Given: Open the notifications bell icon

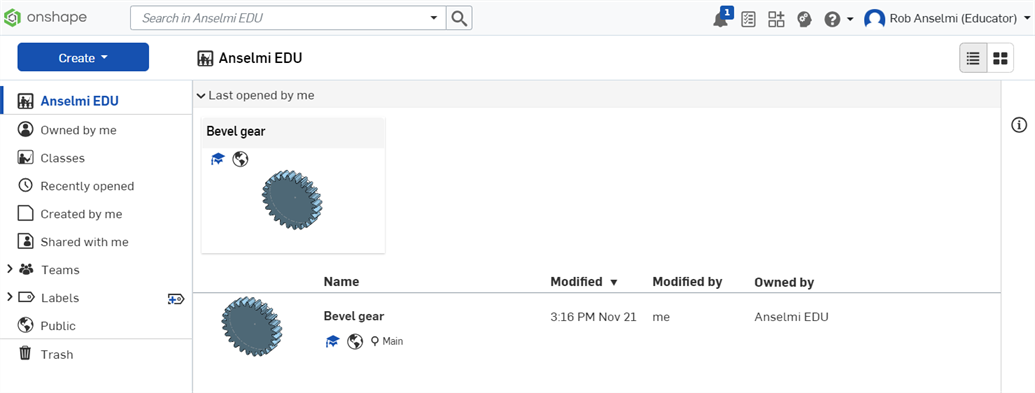Looking at the screenshot, I should [721, 18].
